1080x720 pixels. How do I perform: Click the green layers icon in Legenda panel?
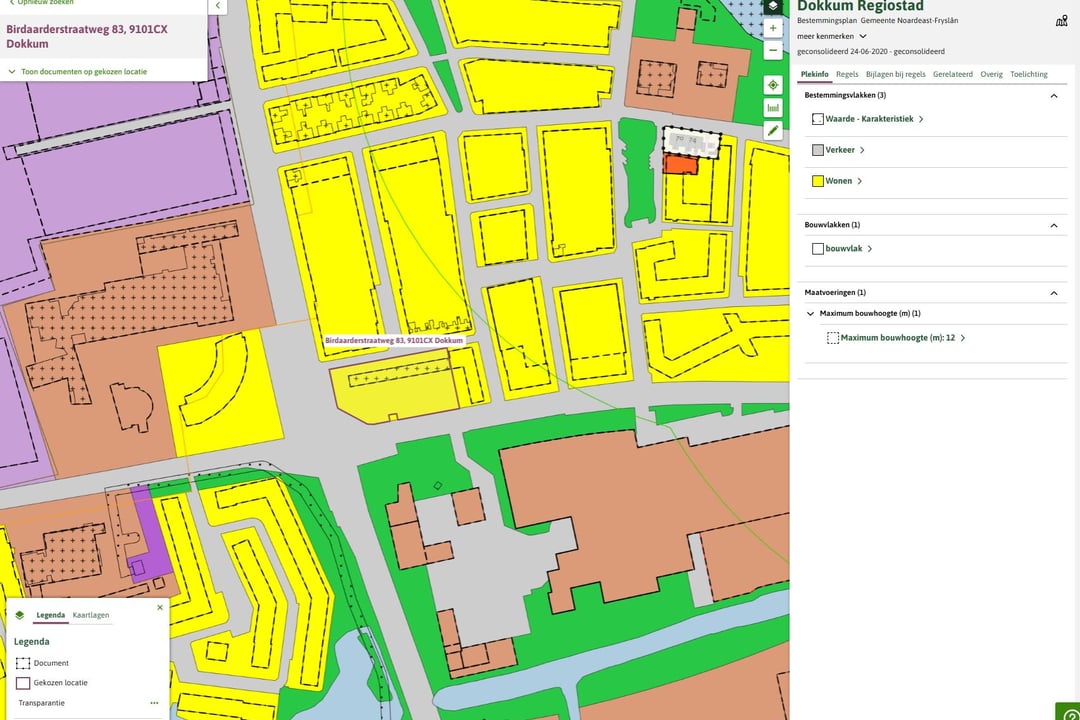[19, 615]
